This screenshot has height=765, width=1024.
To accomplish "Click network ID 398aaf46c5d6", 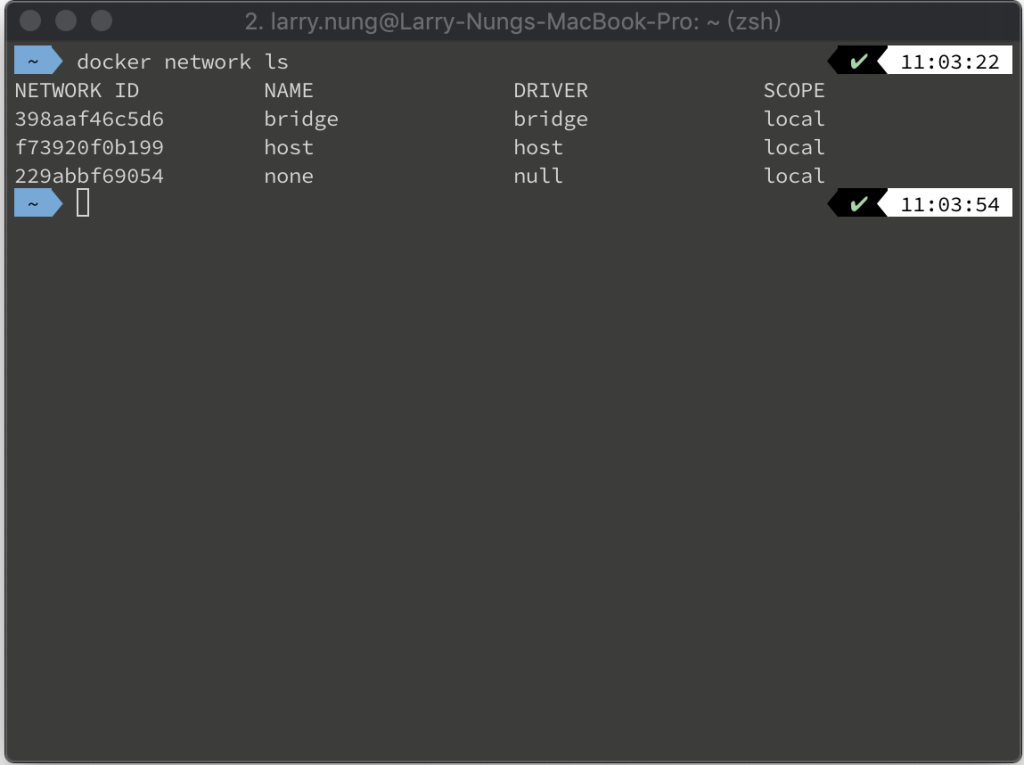I will coord(89,119).
